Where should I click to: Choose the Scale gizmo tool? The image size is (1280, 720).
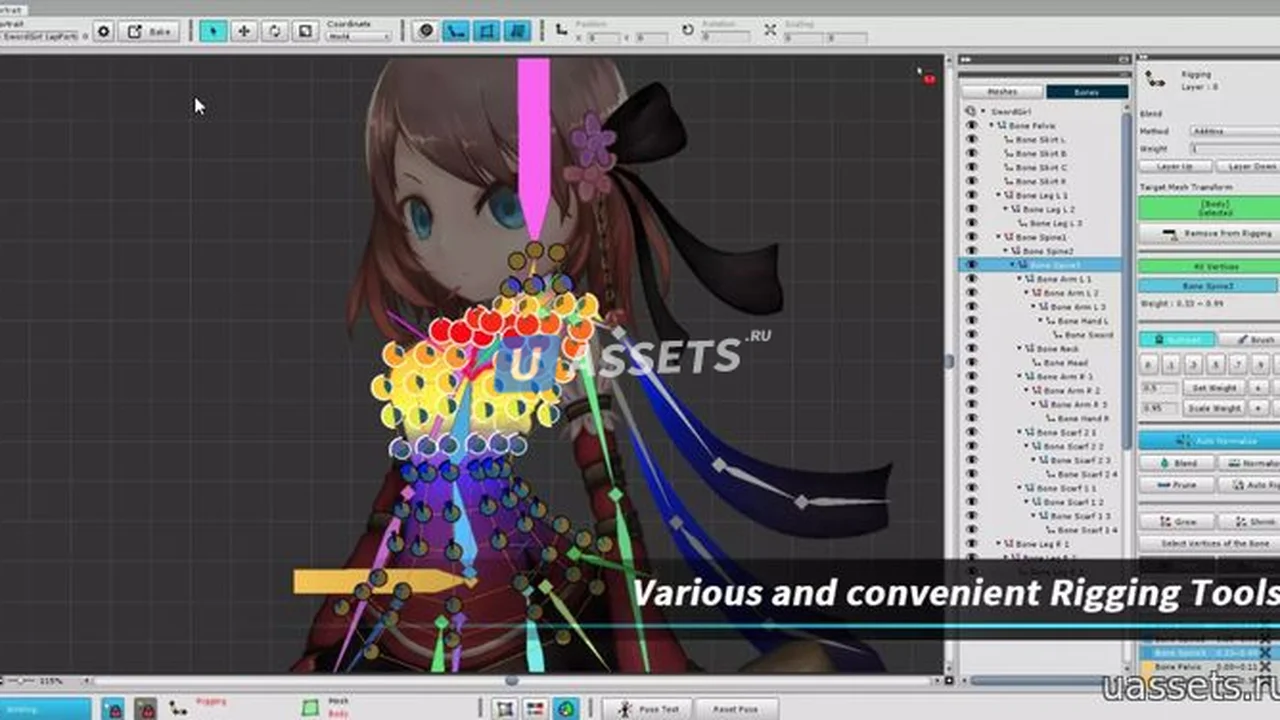point(306,31)
